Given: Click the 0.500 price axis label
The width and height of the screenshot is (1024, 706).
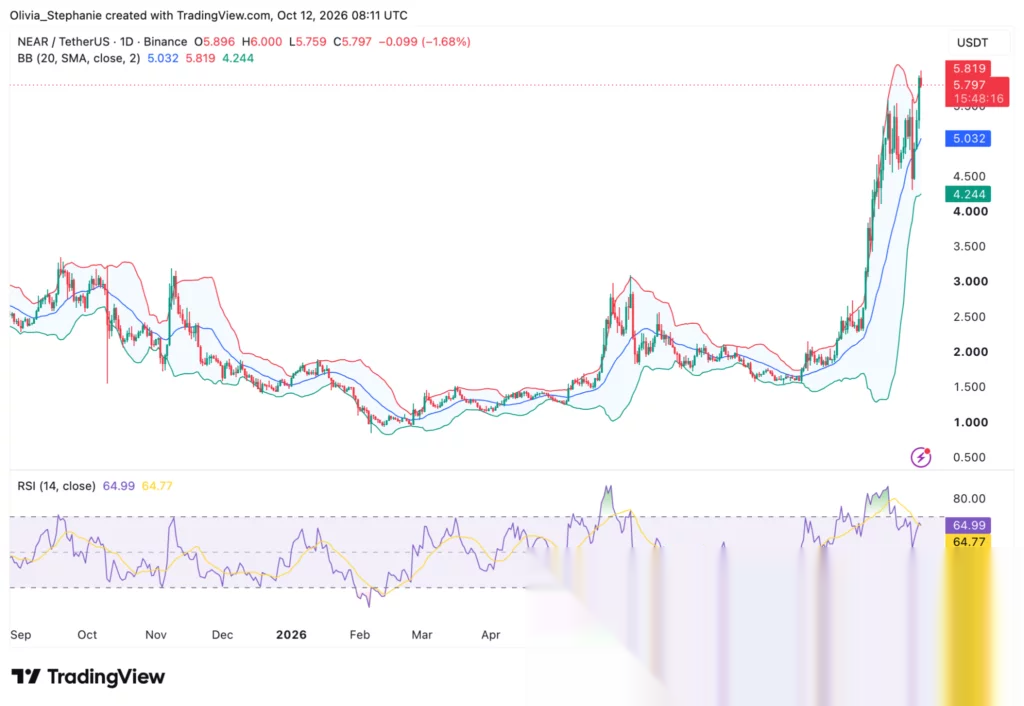Looking at the screenshot, I should pos(969,457).
